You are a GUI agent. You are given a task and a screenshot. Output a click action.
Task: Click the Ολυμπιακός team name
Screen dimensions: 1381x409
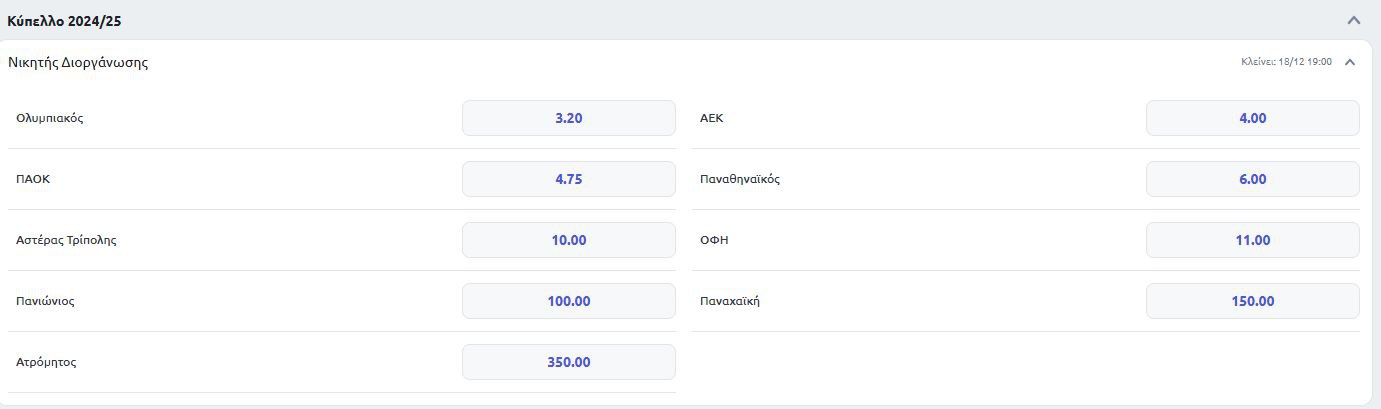[x=50, y=118]
